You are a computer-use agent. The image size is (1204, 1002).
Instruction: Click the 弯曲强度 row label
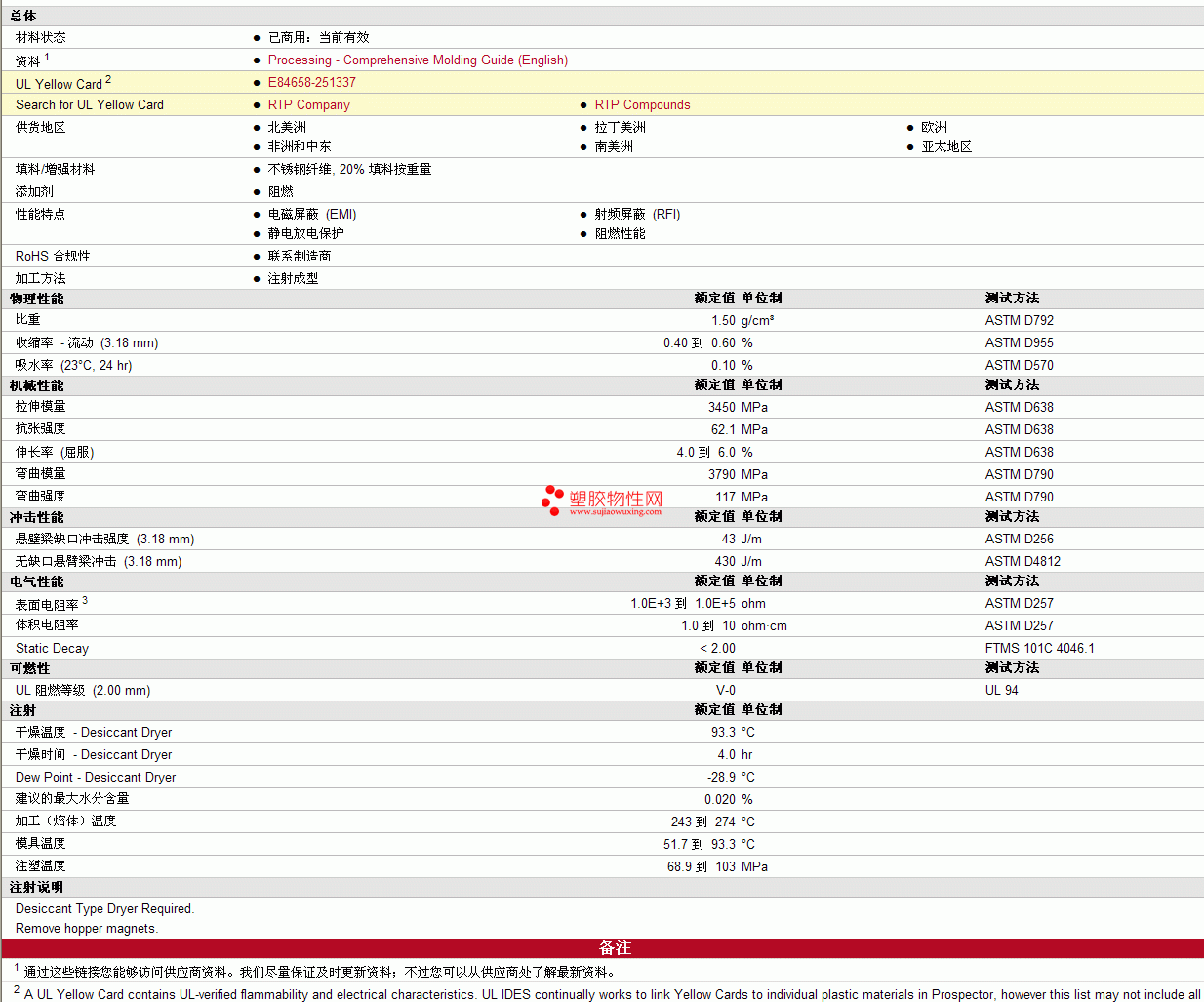click(41, 496)
